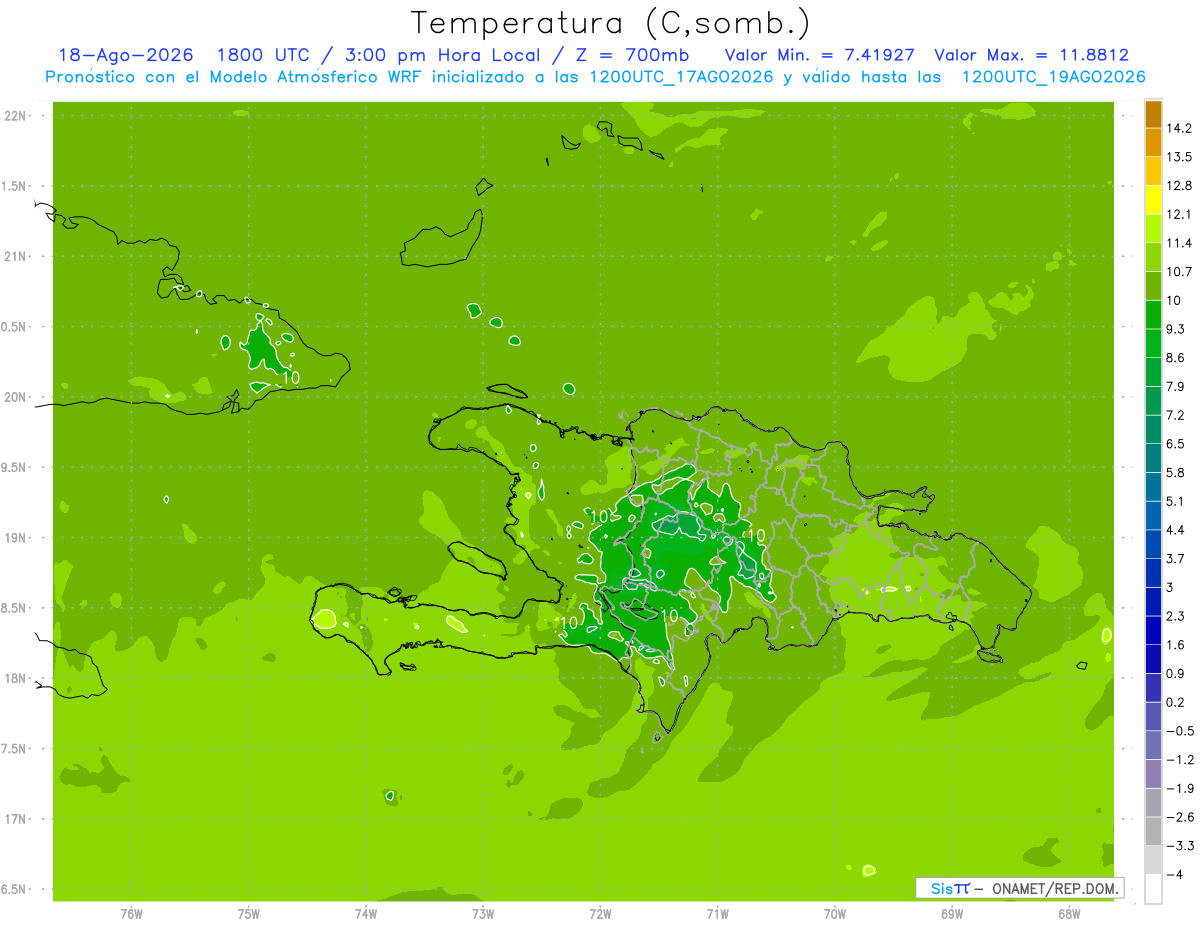Image resolution: width=1200 pixels, height=927 pixels.
Task: Click the "-3.3" colorbar label
Action: 1180,846
